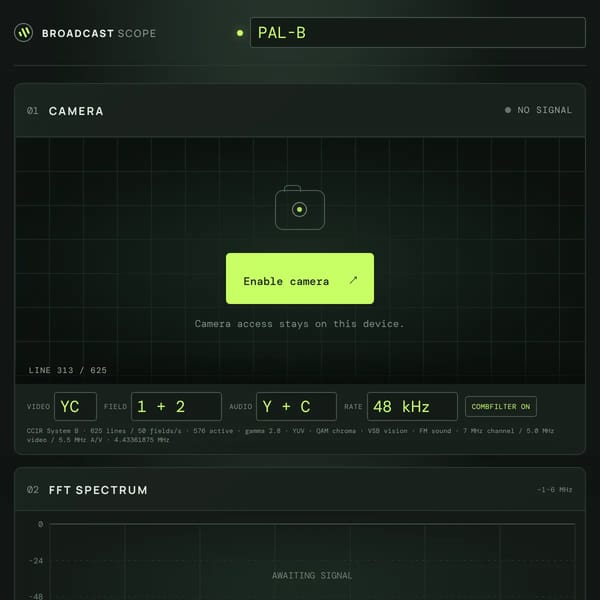The width and height of the screenshot is (600, 600).
Task: Click the BROADCAST SCOPE title text
Action: 99,33
